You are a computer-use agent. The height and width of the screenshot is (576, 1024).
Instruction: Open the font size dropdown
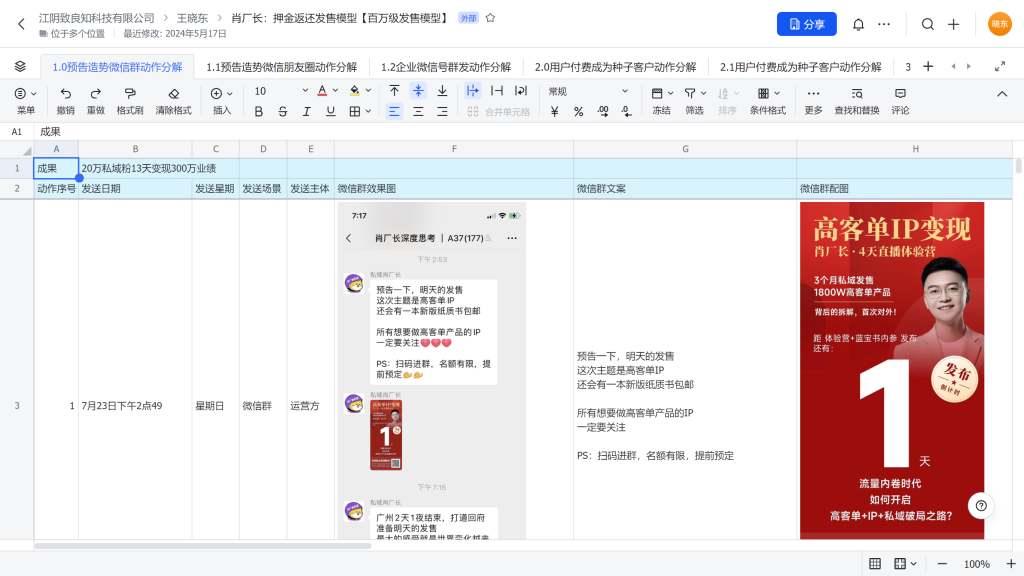click(x=281, y=91)
